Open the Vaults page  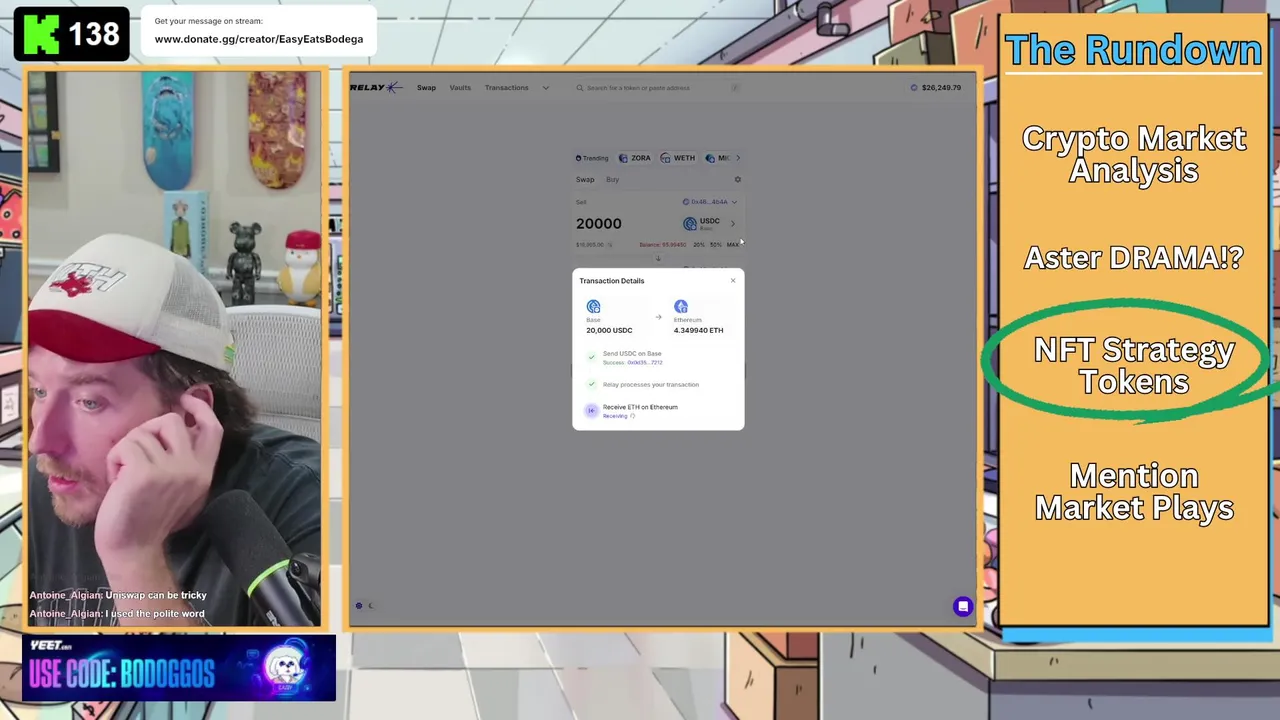click(x=460, y=88)
